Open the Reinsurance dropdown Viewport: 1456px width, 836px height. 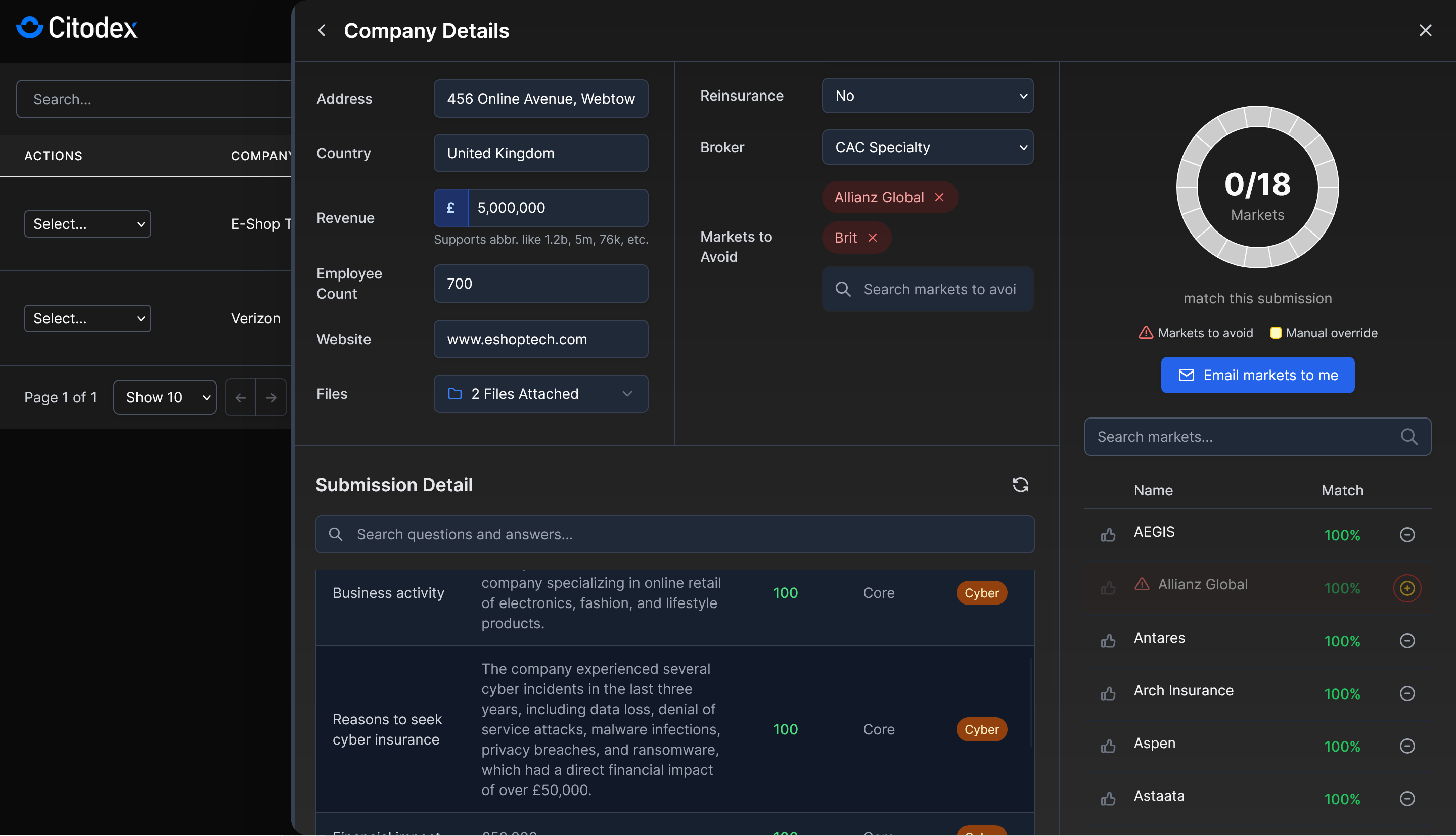coord(927,96)
